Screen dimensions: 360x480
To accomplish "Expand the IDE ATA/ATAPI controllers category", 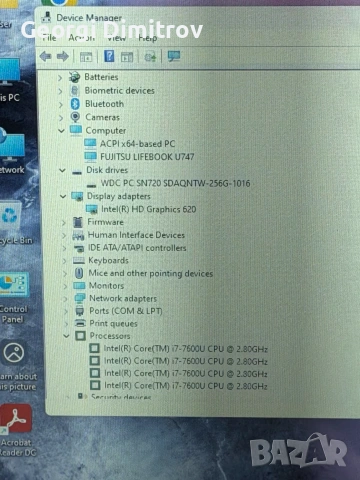I will coord(65,248).
